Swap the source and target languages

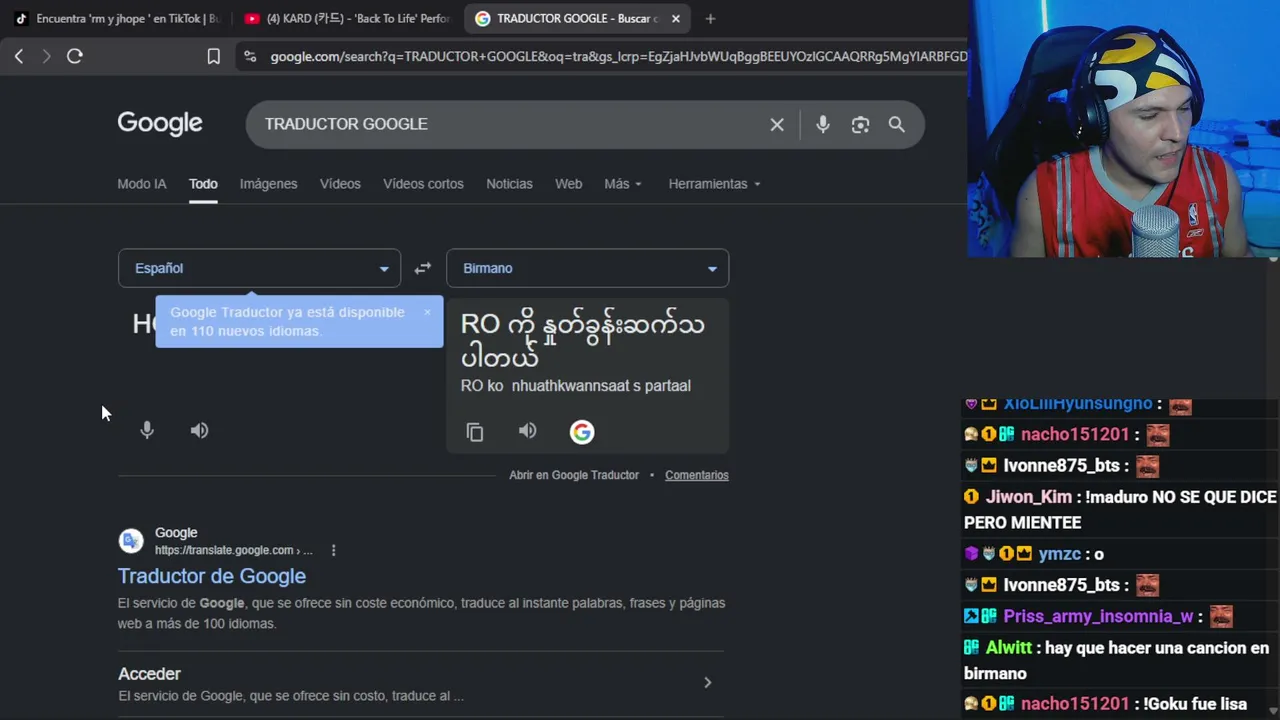point(423,268)
